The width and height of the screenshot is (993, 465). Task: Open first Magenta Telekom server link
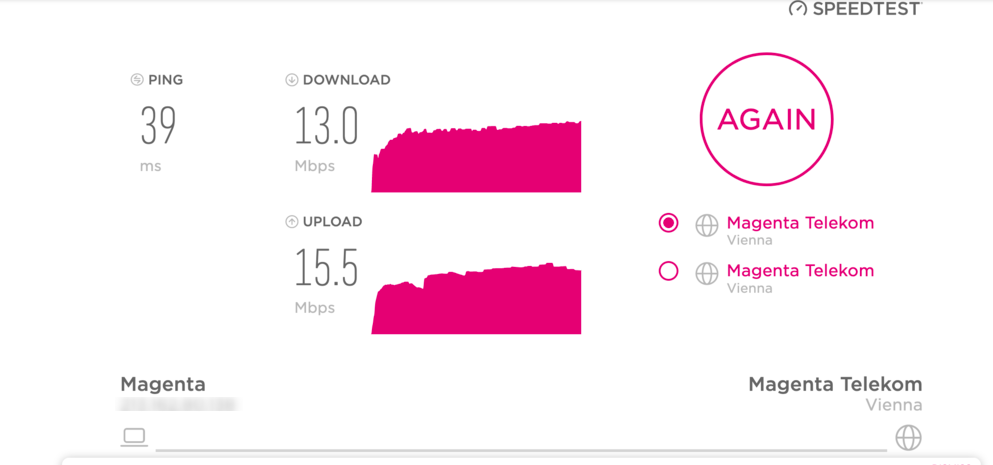pos(800,223)
